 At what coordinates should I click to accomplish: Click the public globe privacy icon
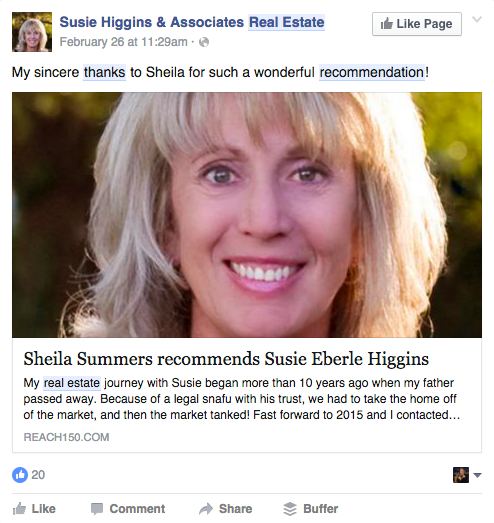204,42
